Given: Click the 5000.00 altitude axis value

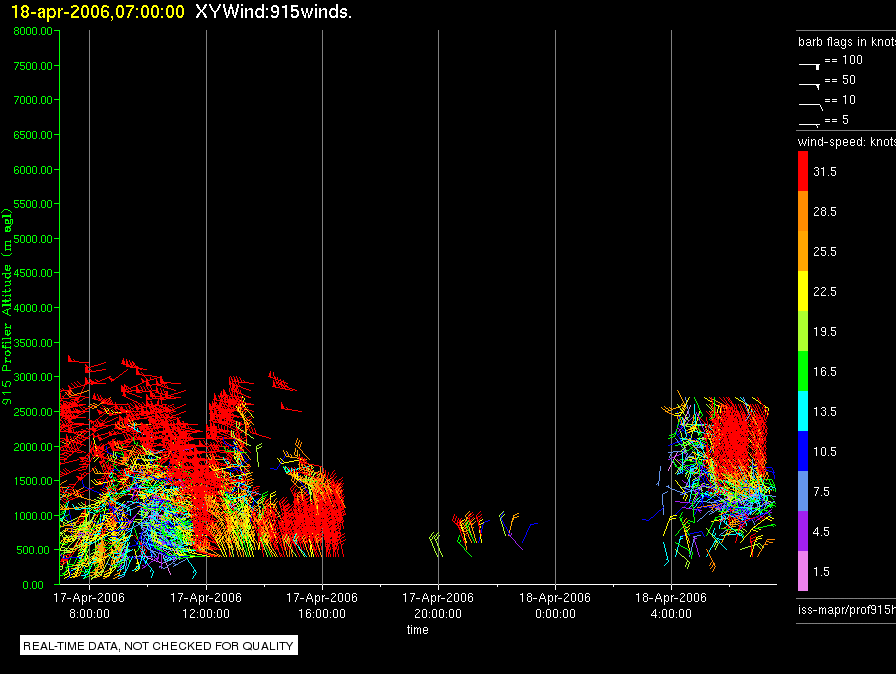Looking at the screenshot, I should [33, 239].
